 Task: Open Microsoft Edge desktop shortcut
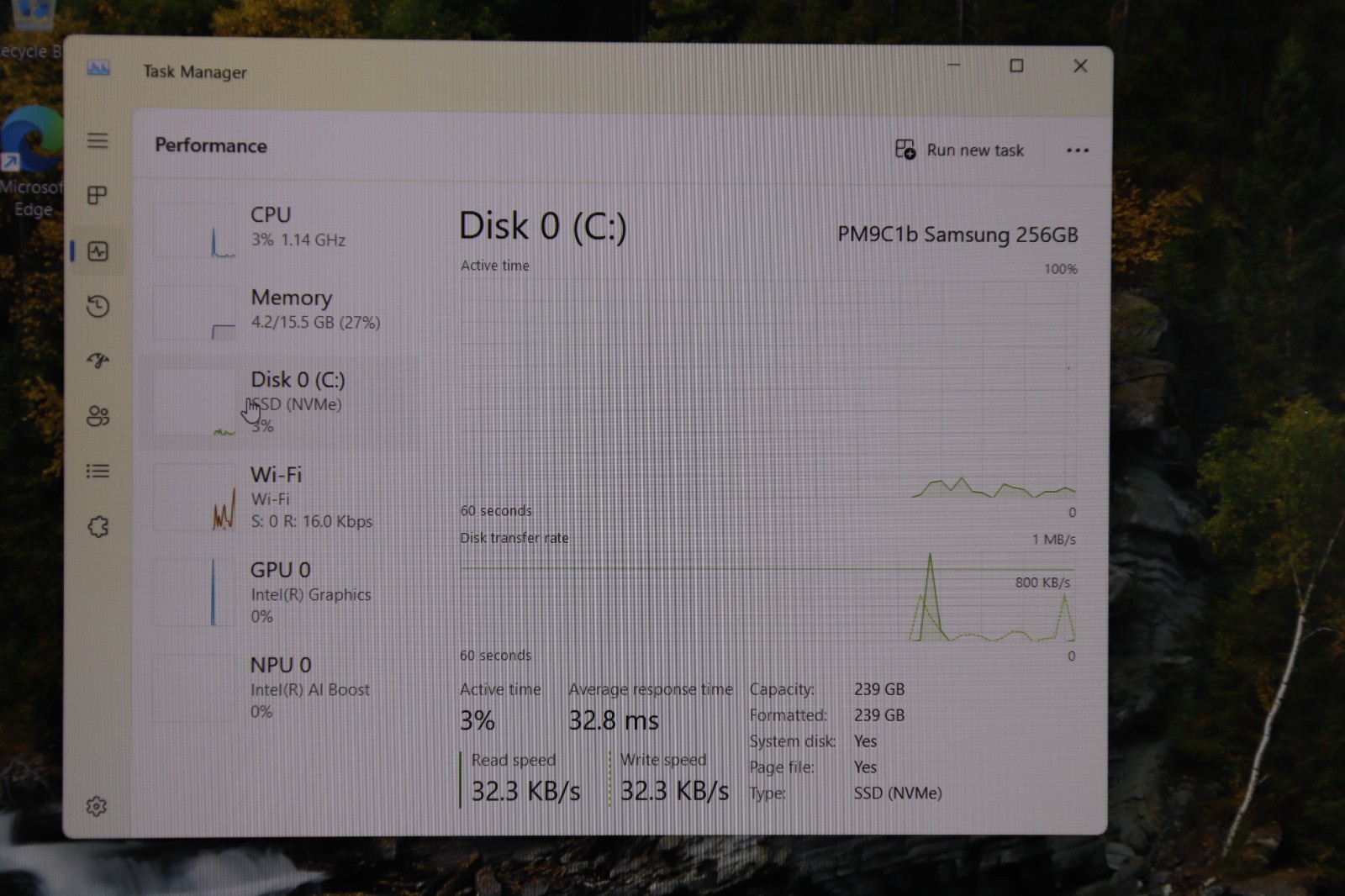32,162
